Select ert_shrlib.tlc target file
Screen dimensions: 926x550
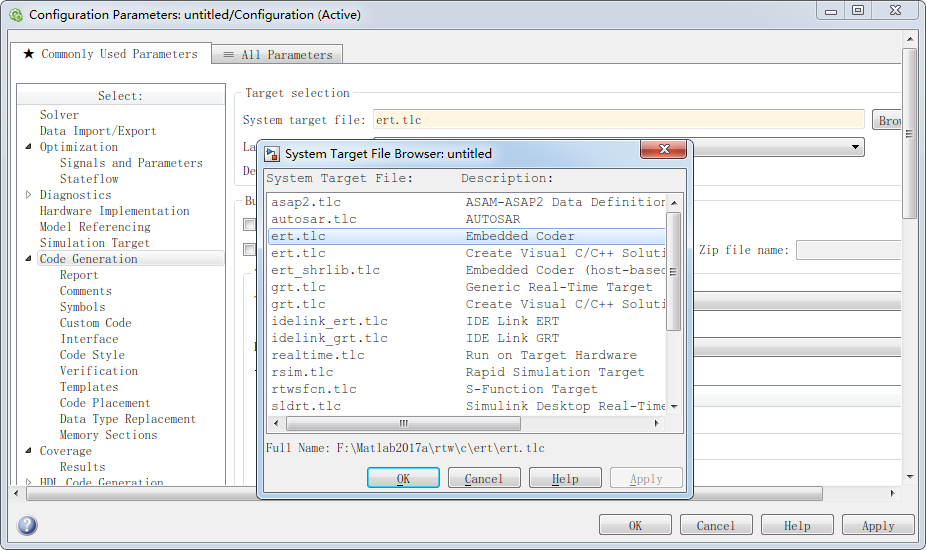467,270
